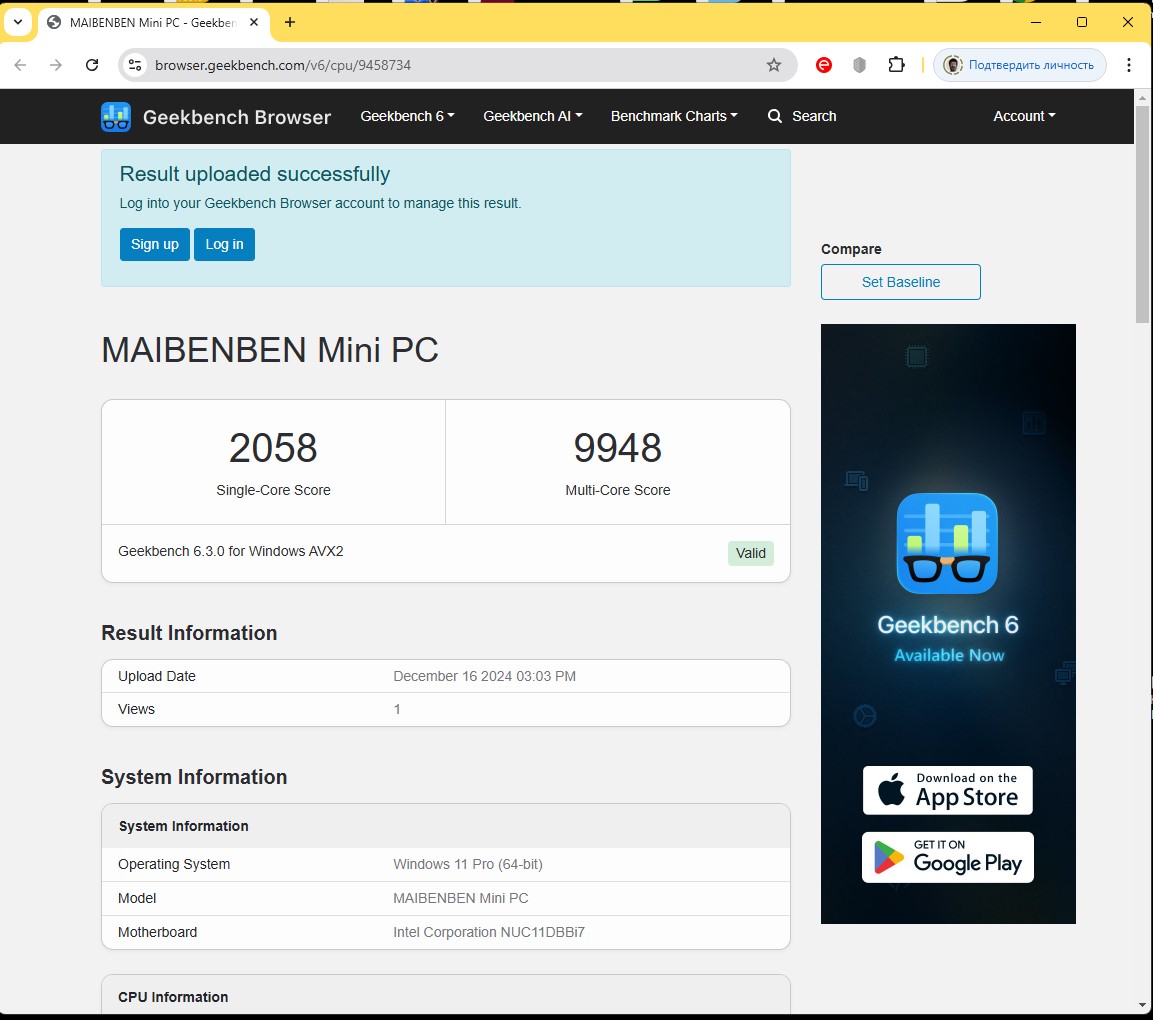This screenshot has height=1020, width=1153.
Task: Click the Sign up button
Action: point(155,244)
